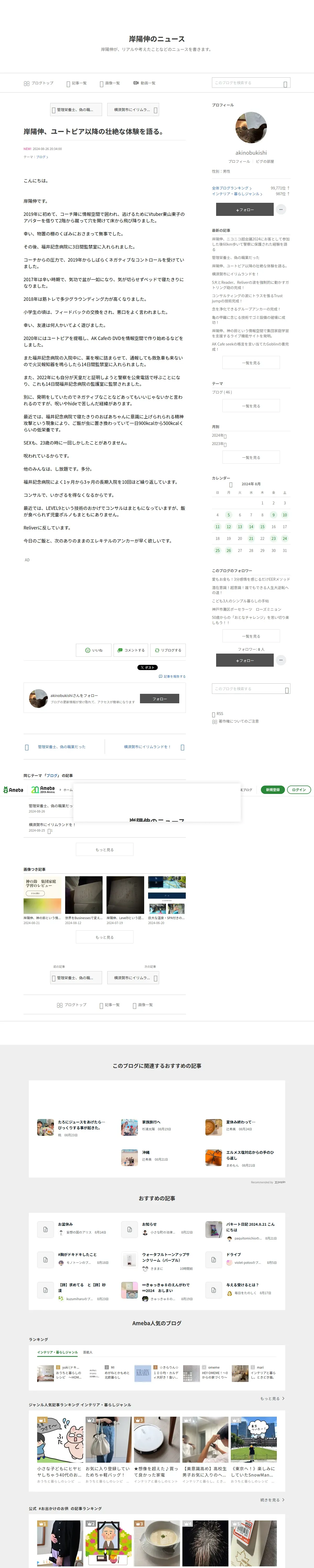Click コメントする button under article
314x1568 pixels.
coord(131,650)
